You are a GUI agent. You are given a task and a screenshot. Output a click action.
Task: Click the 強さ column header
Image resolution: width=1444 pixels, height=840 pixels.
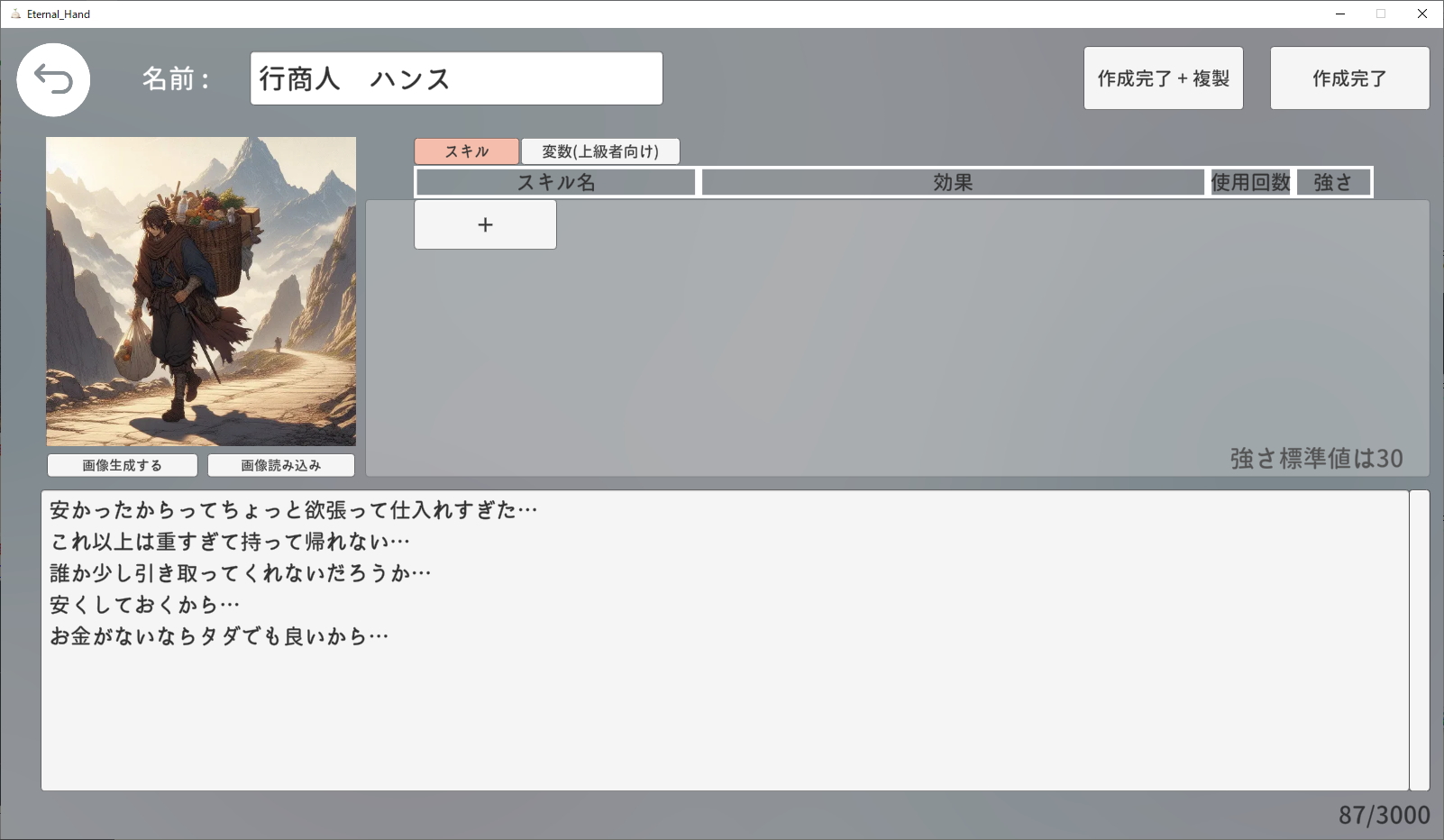[x=1332, y=182]
